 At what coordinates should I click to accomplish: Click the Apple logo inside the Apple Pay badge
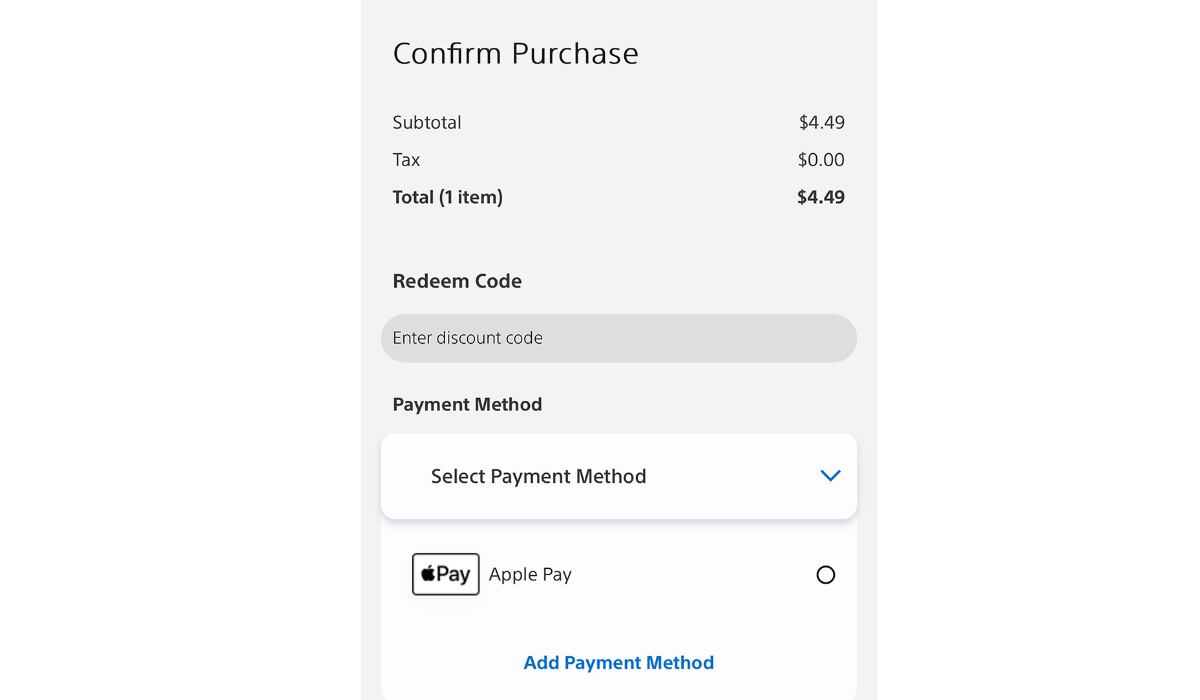(429, 573)
